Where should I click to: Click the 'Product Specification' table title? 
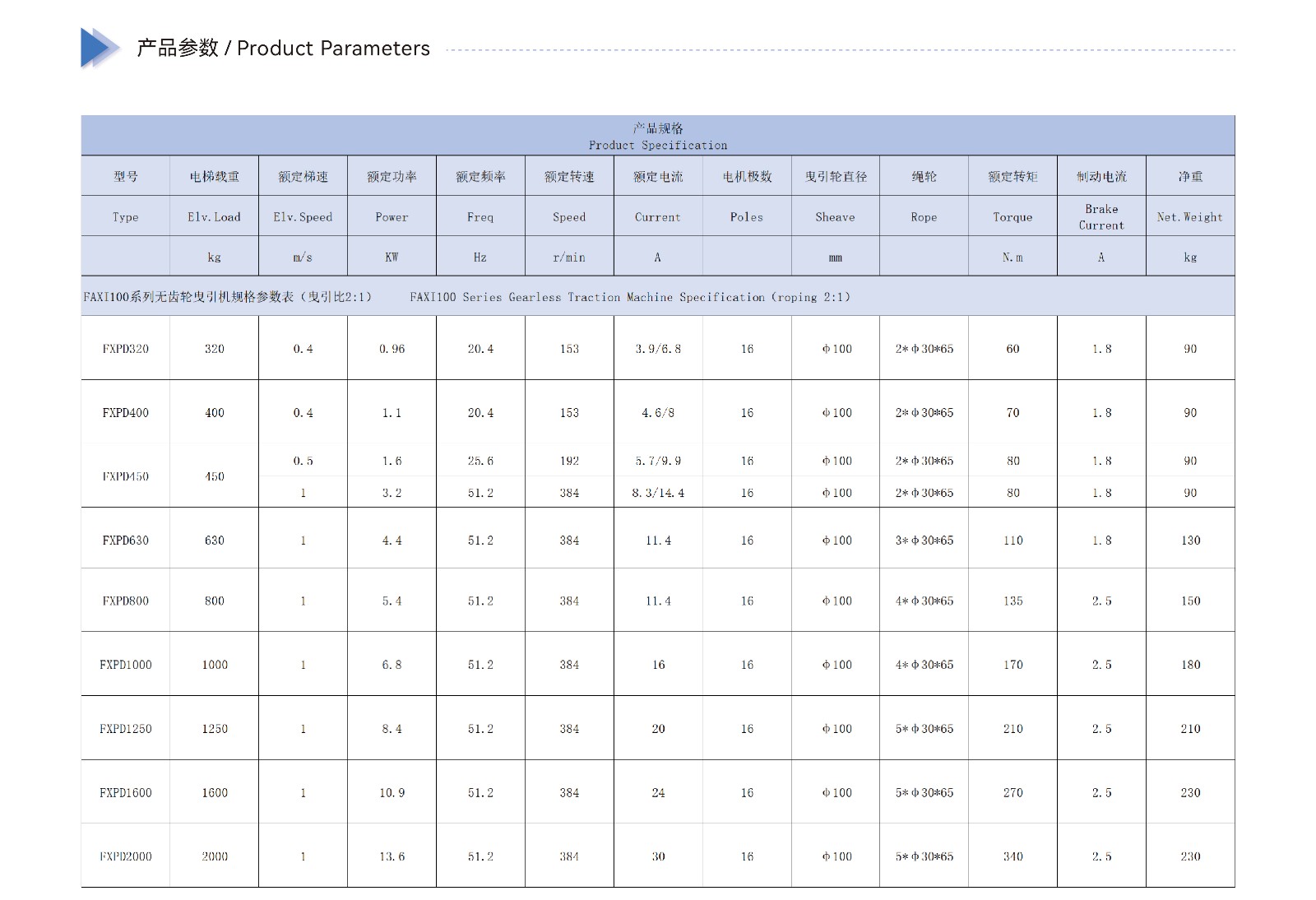click(658, 146)
